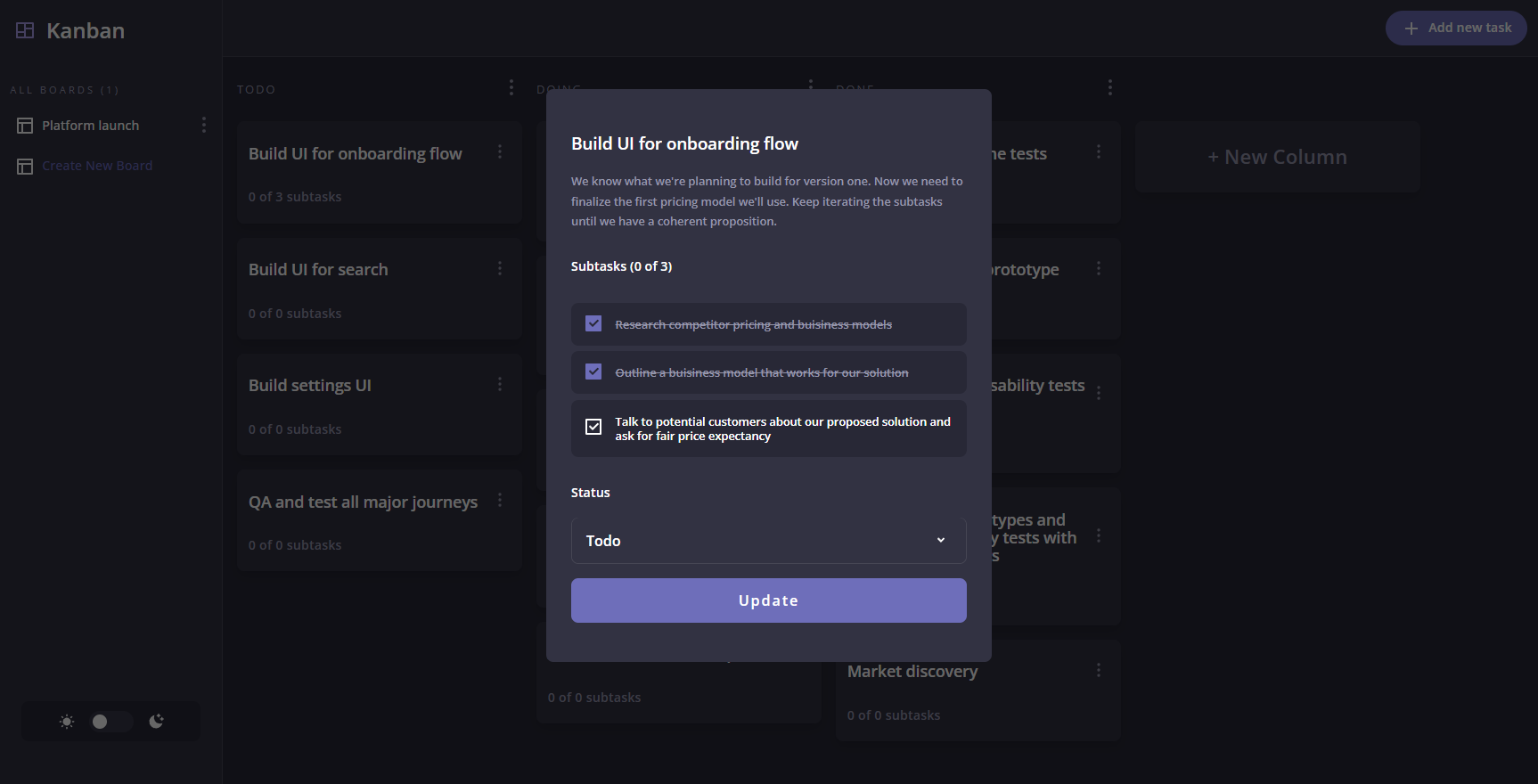Toggle the light/dark theme switch

[x=111, y=722]
